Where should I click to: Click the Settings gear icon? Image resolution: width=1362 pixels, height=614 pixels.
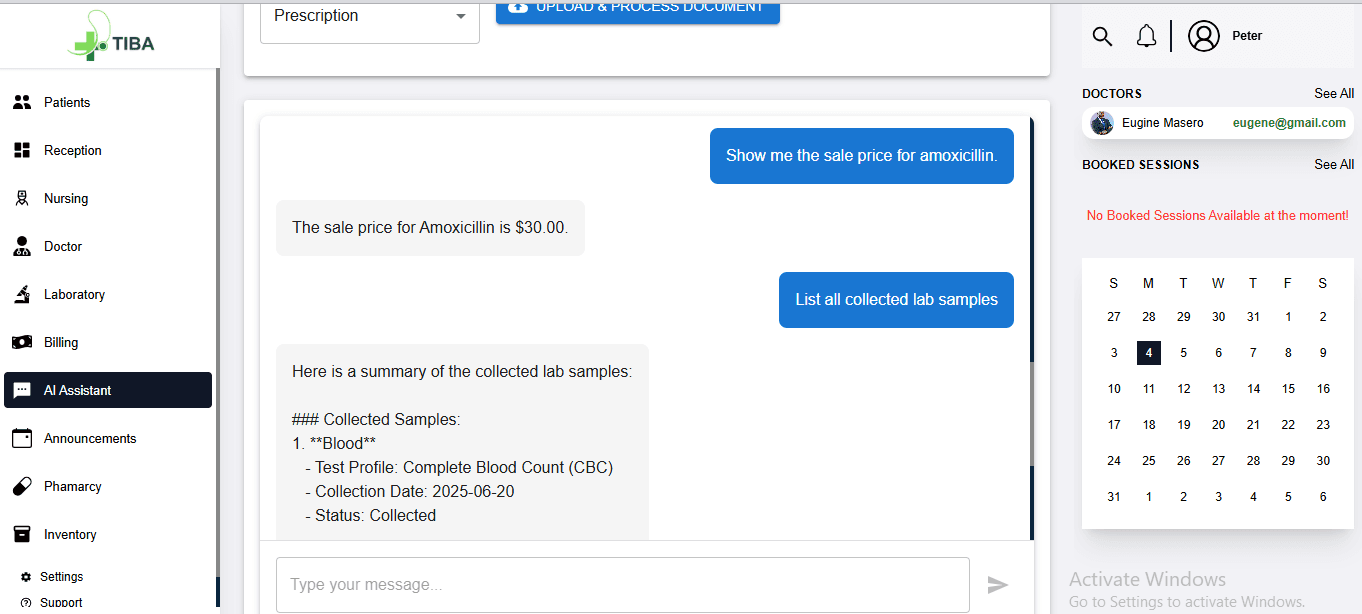click(26, 577)
